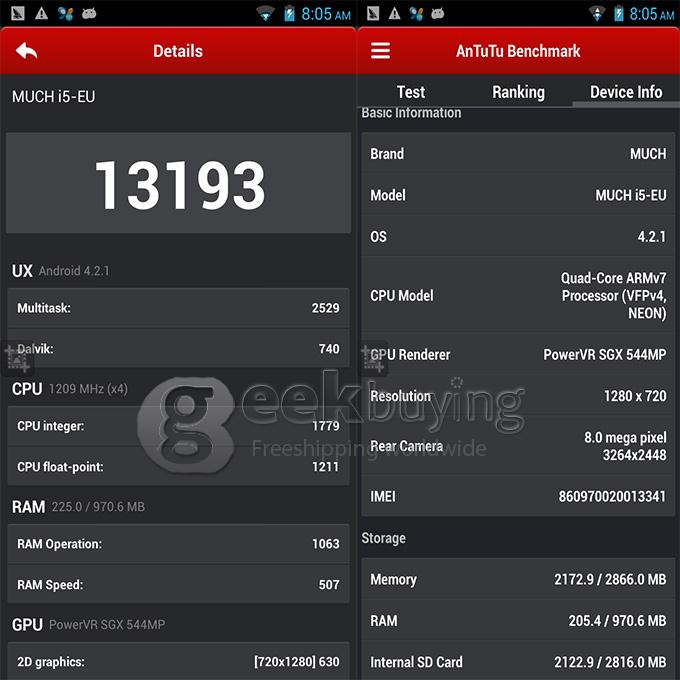Tap the MUCH i5-EU device name on Details

click(x=53, y=96)
